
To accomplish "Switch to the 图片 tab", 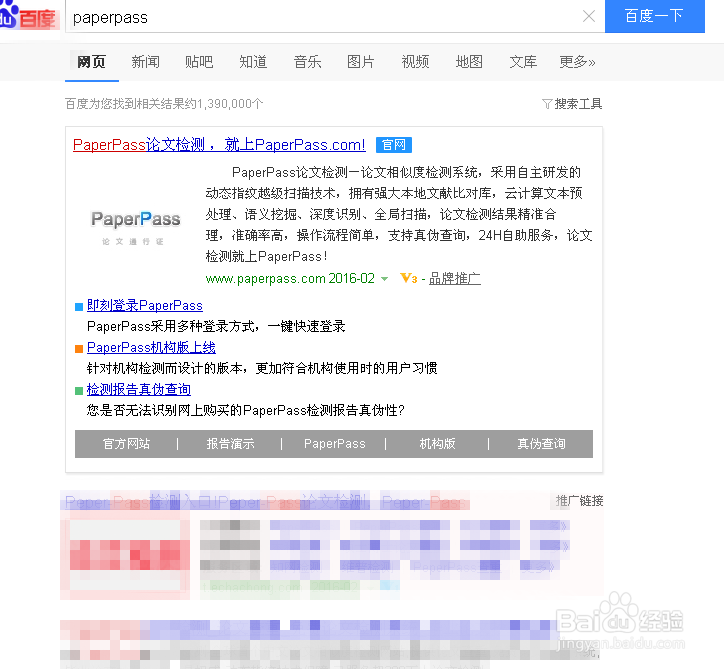I will pyautogui.click(x=361, y=62).
